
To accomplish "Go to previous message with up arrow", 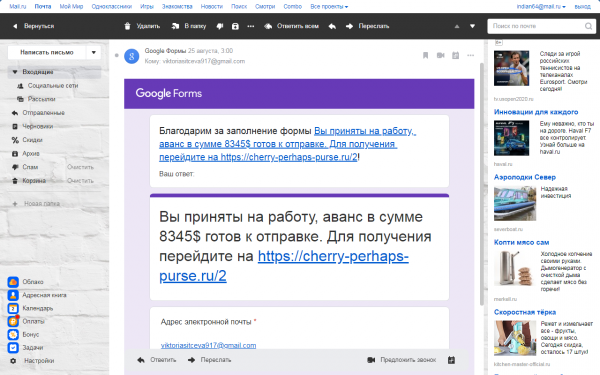I will tap(457, 26).
